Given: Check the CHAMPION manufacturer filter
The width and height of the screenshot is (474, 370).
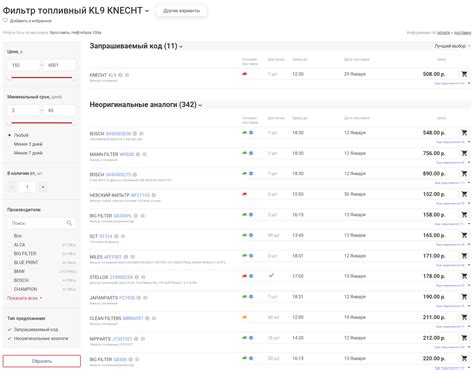Looking at the screenshot, I should click(x=10, y=289).
